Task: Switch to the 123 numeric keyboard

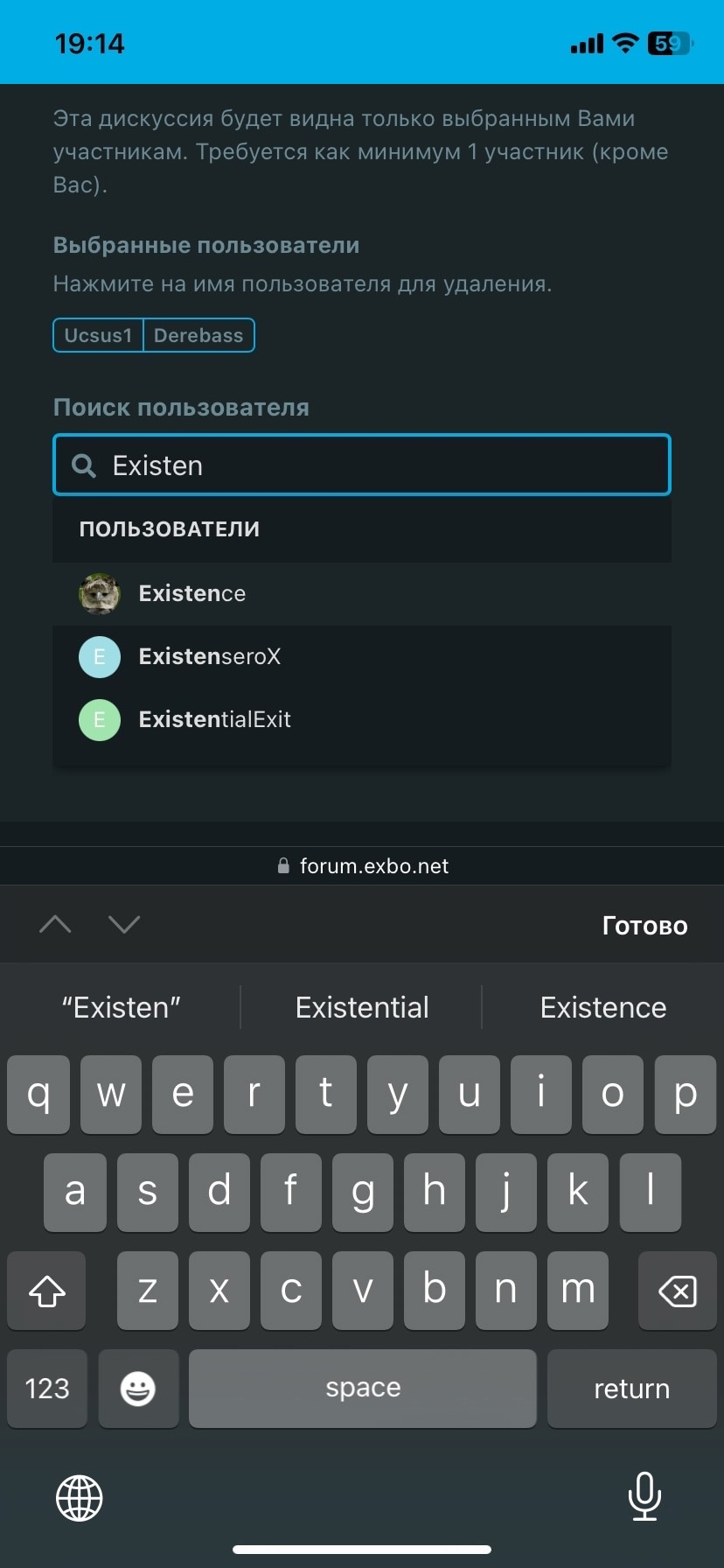Action: 47,1389
